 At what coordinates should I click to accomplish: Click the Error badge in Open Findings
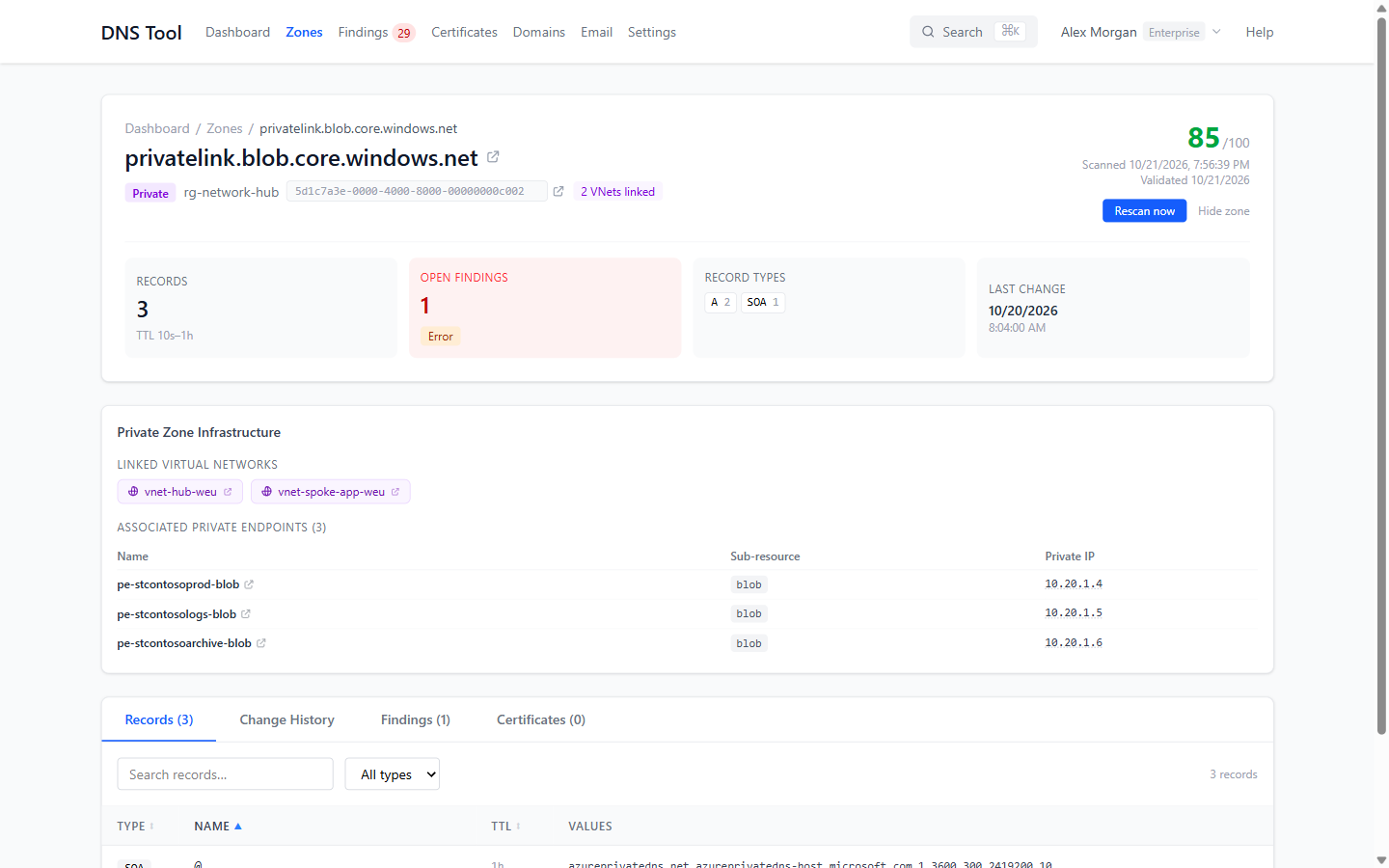pos(440,337)
